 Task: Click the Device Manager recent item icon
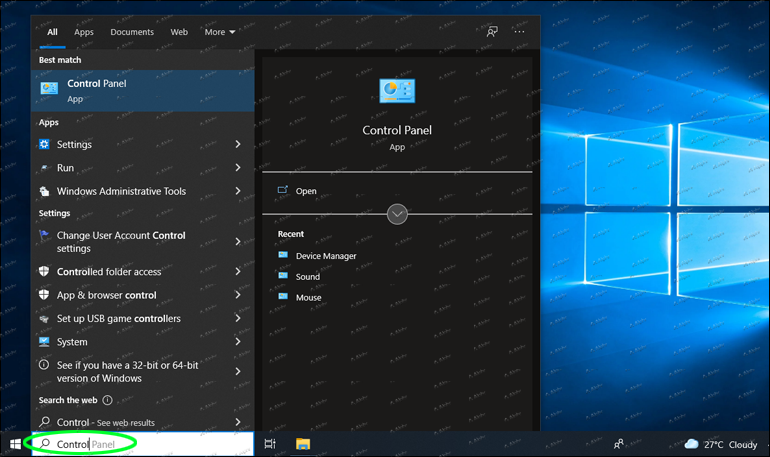(283, 255)
